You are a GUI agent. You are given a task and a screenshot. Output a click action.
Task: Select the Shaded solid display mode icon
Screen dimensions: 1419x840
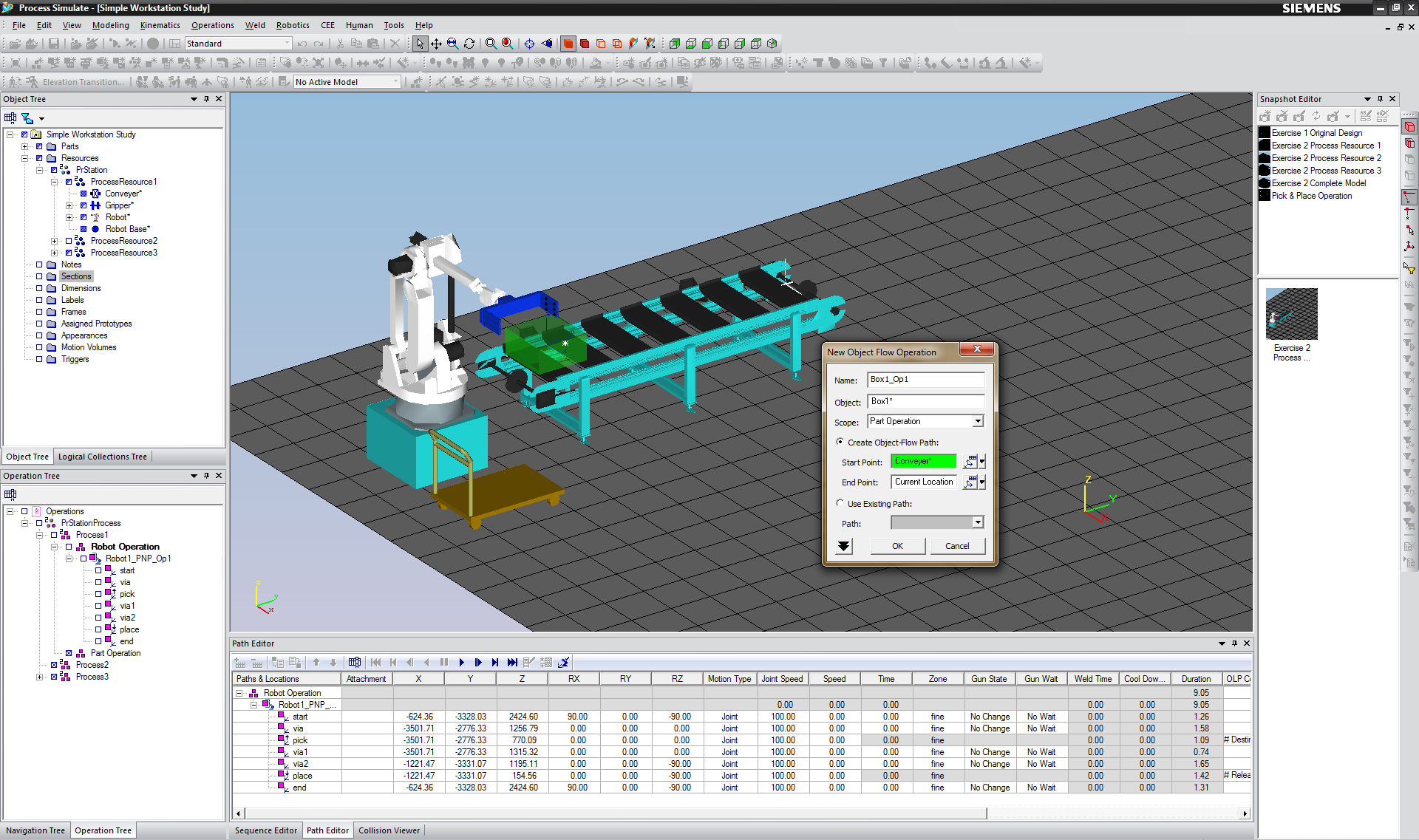[x=568, y=44]
